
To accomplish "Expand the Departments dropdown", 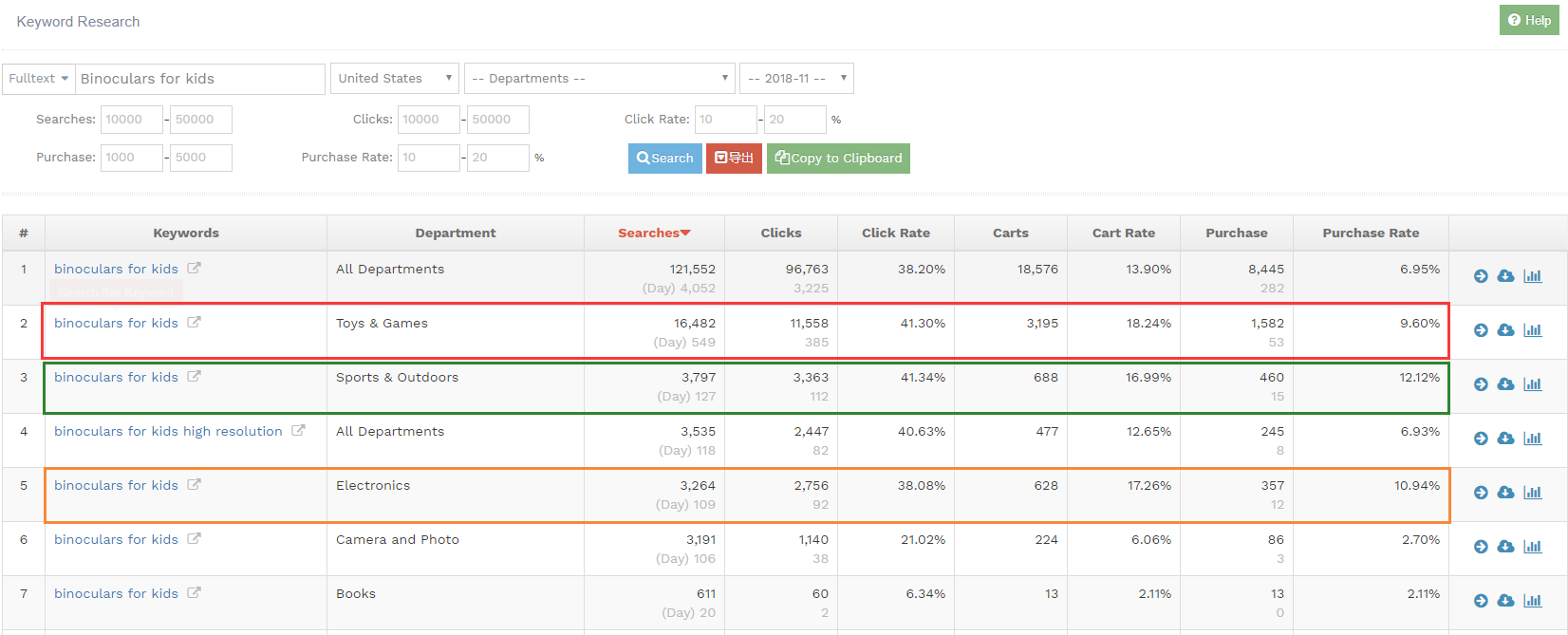I will click(x=600, y=79).
